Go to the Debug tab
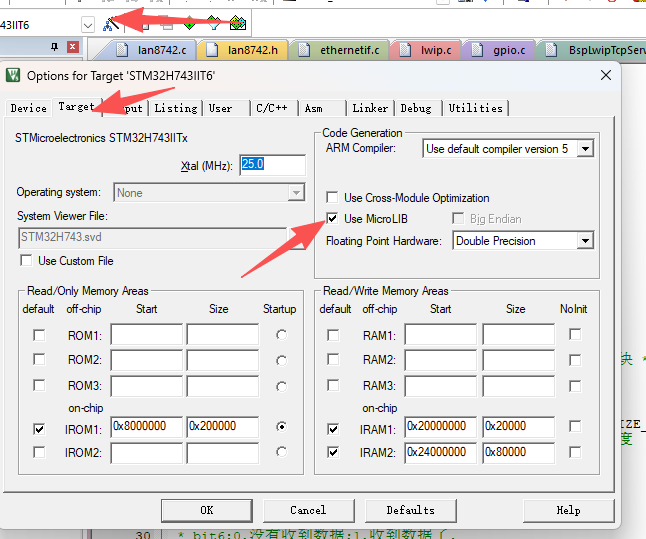646x539 pixels. (416, 108)
